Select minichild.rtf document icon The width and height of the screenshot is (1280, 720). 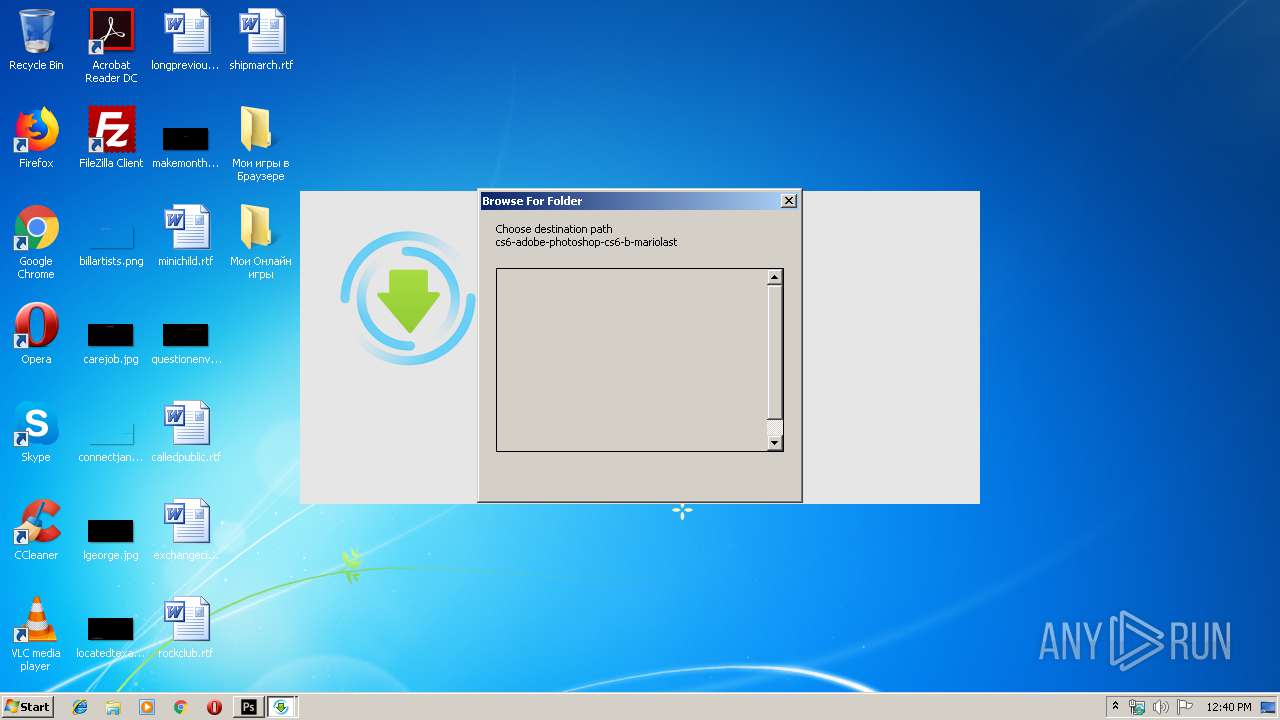186,236
